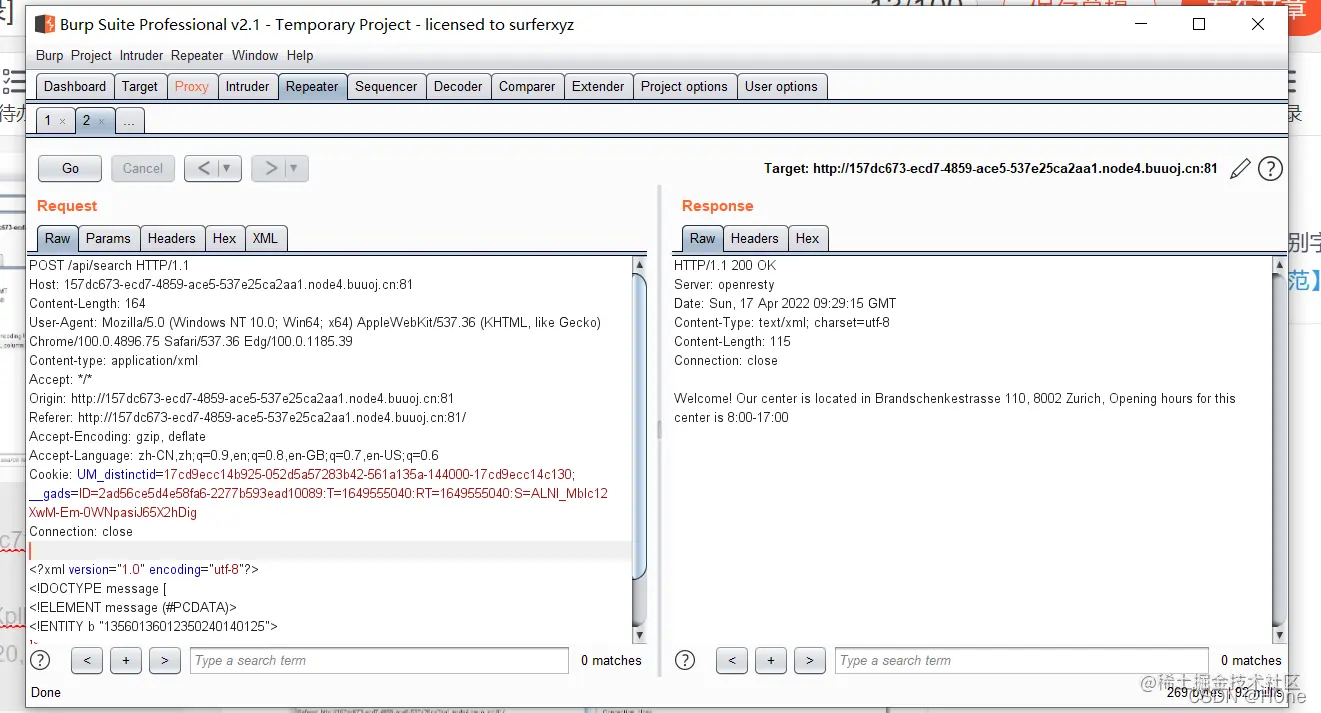Viewport: 1321px width, 713px height.
Task: Go forward in request history
Action: pos(270,168)
